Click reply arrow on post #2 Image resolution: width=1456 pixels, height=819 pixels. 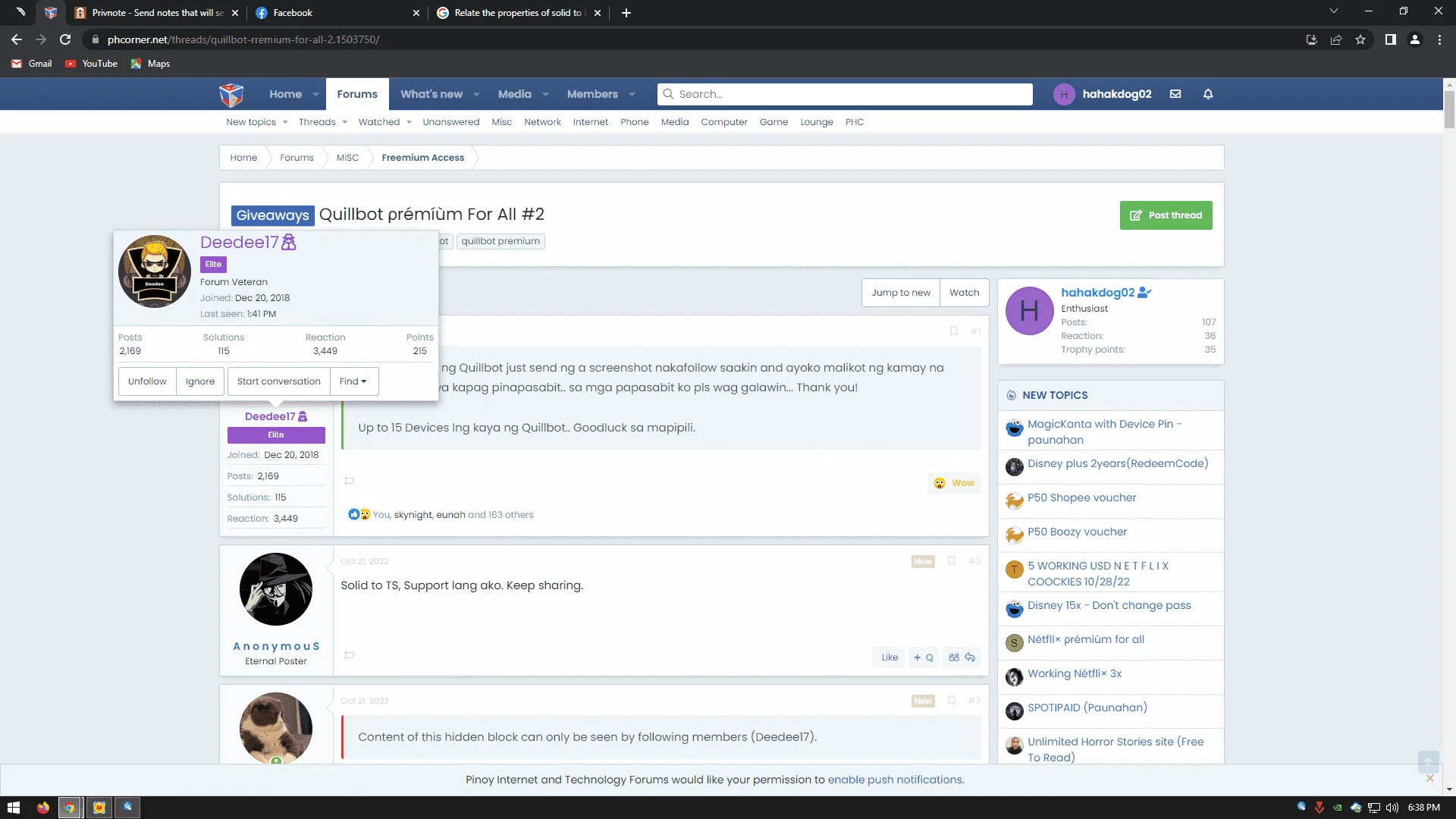coord(970,657)
